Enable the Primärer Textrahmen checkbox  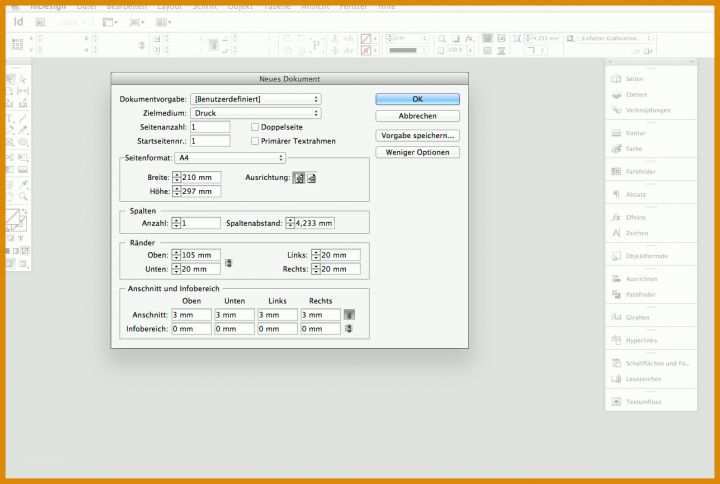(255, 141)
